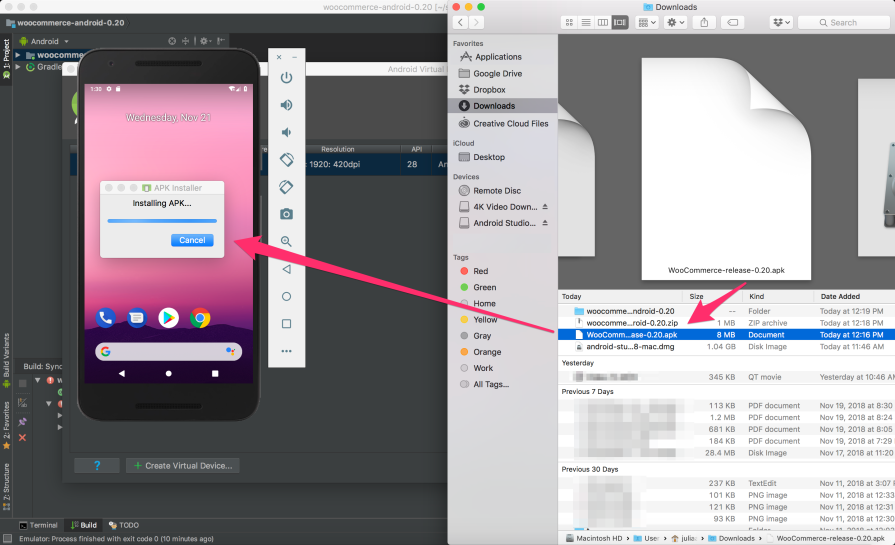Open Applications in Finder sidebar
The width and height of the screenshot is (895, 545).
coord(498,56)
